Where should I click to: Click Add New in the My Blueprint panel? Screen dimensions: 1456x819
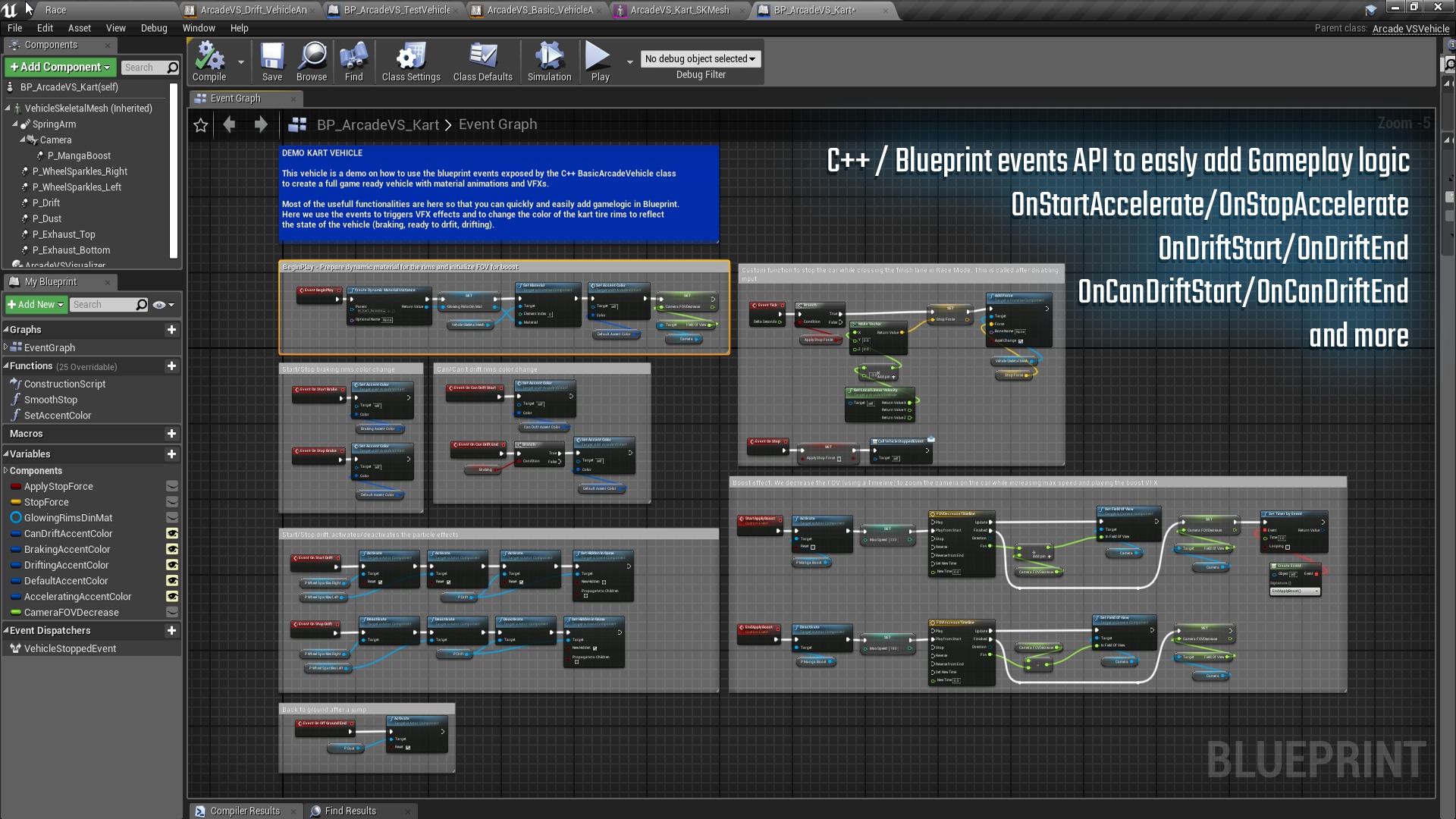click(35, 304)
